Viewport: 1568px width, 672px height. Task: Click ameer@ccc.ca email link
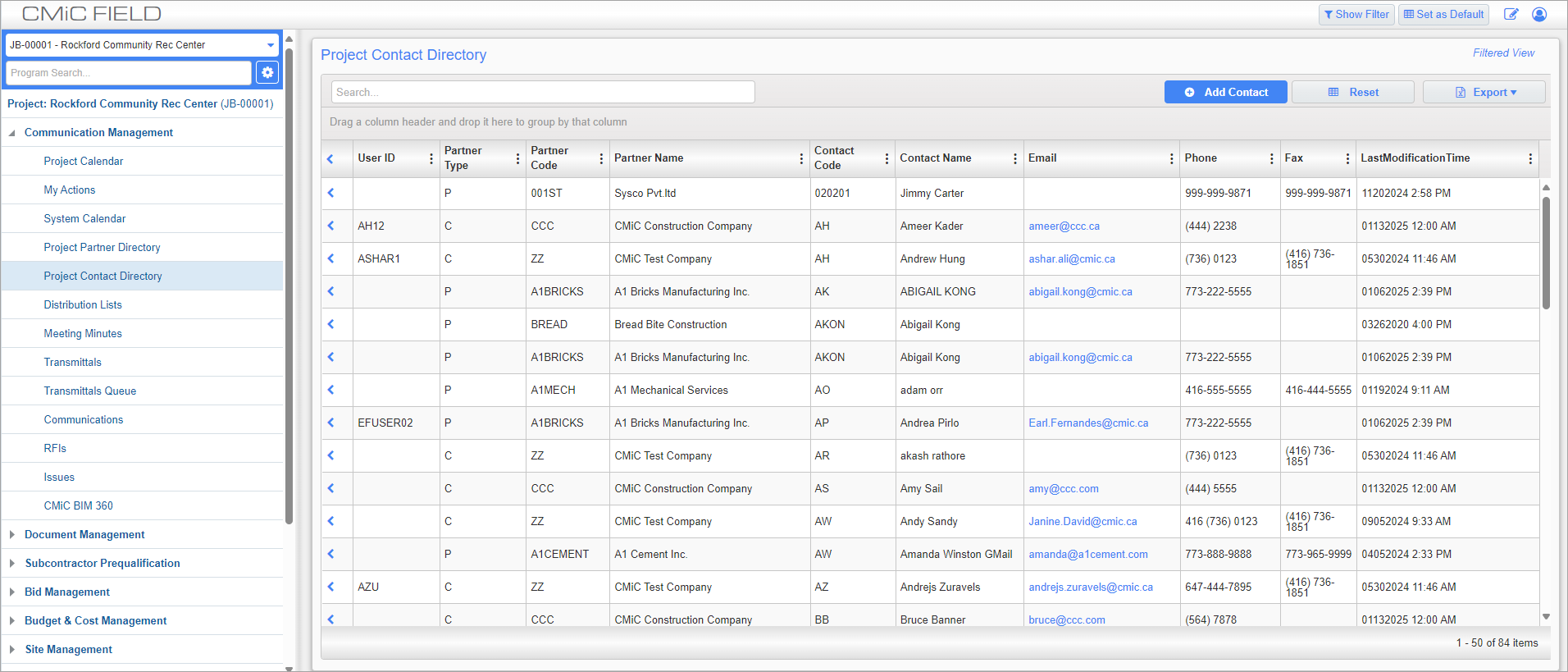tap(1064, 226)
